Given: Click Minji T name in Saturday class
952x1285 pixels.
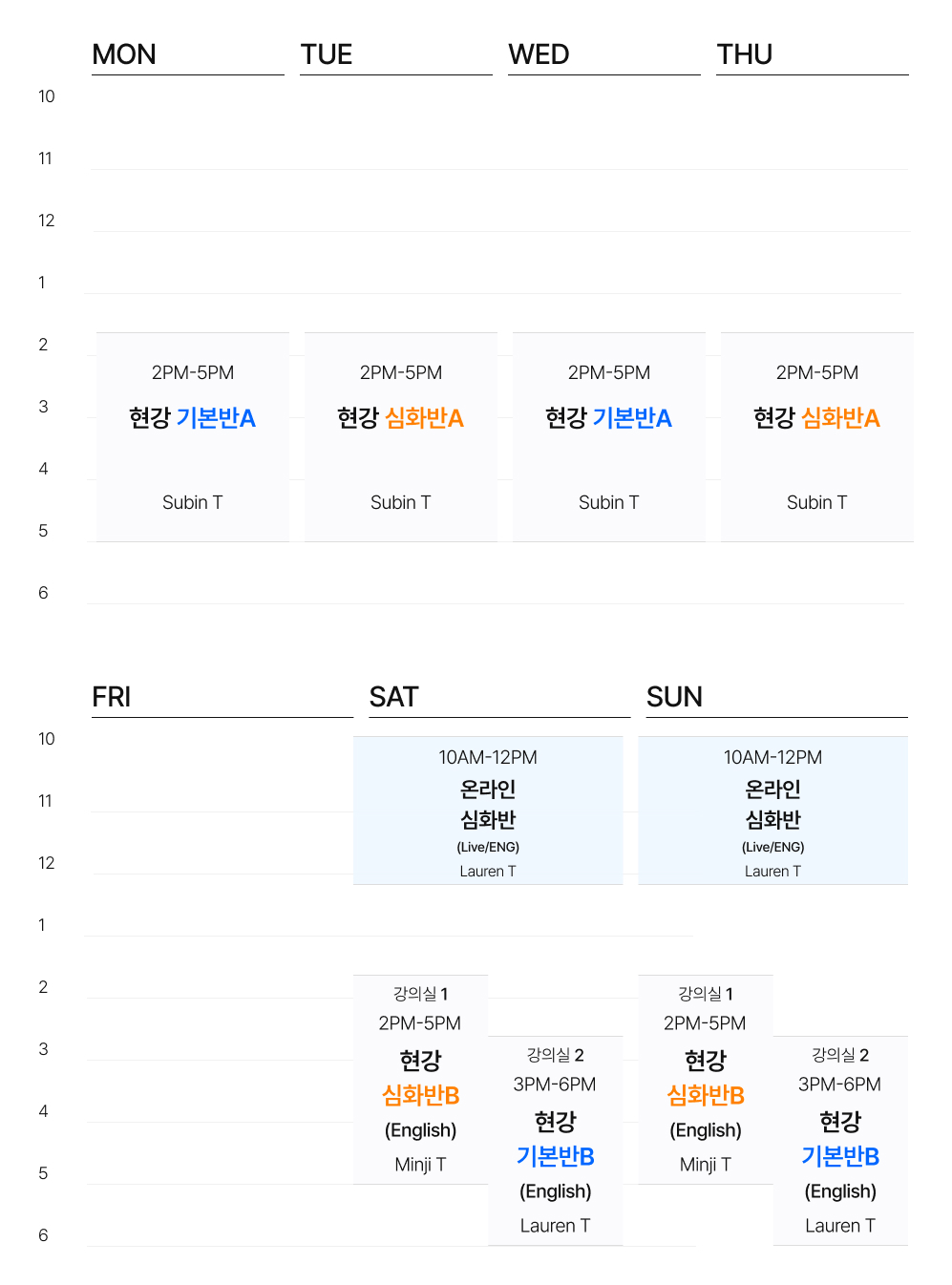Looking at the screenshot, I should [420, 1165].
